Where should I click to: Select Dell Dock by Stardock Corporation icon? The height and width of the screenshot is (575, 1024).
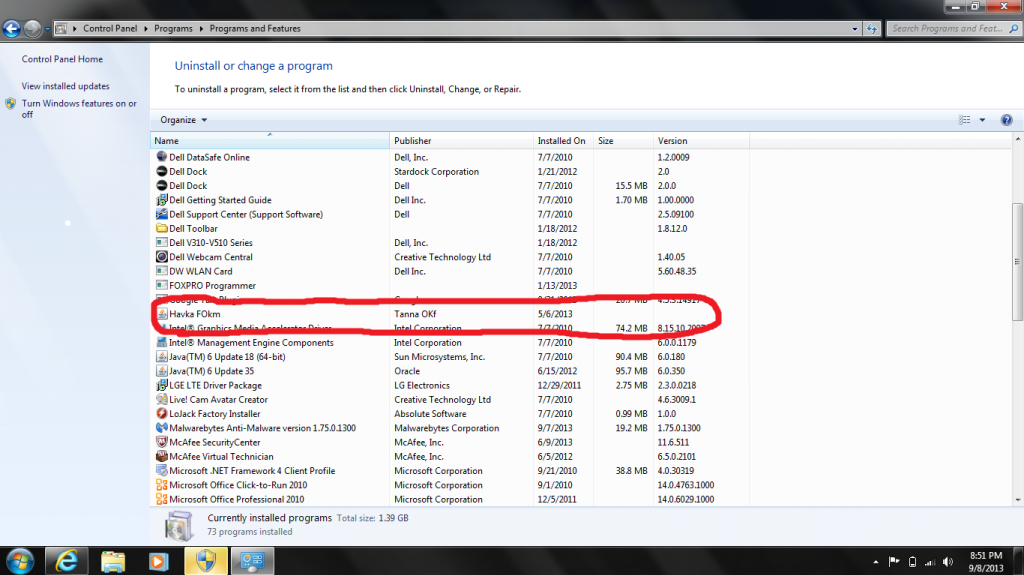(161, 171)
